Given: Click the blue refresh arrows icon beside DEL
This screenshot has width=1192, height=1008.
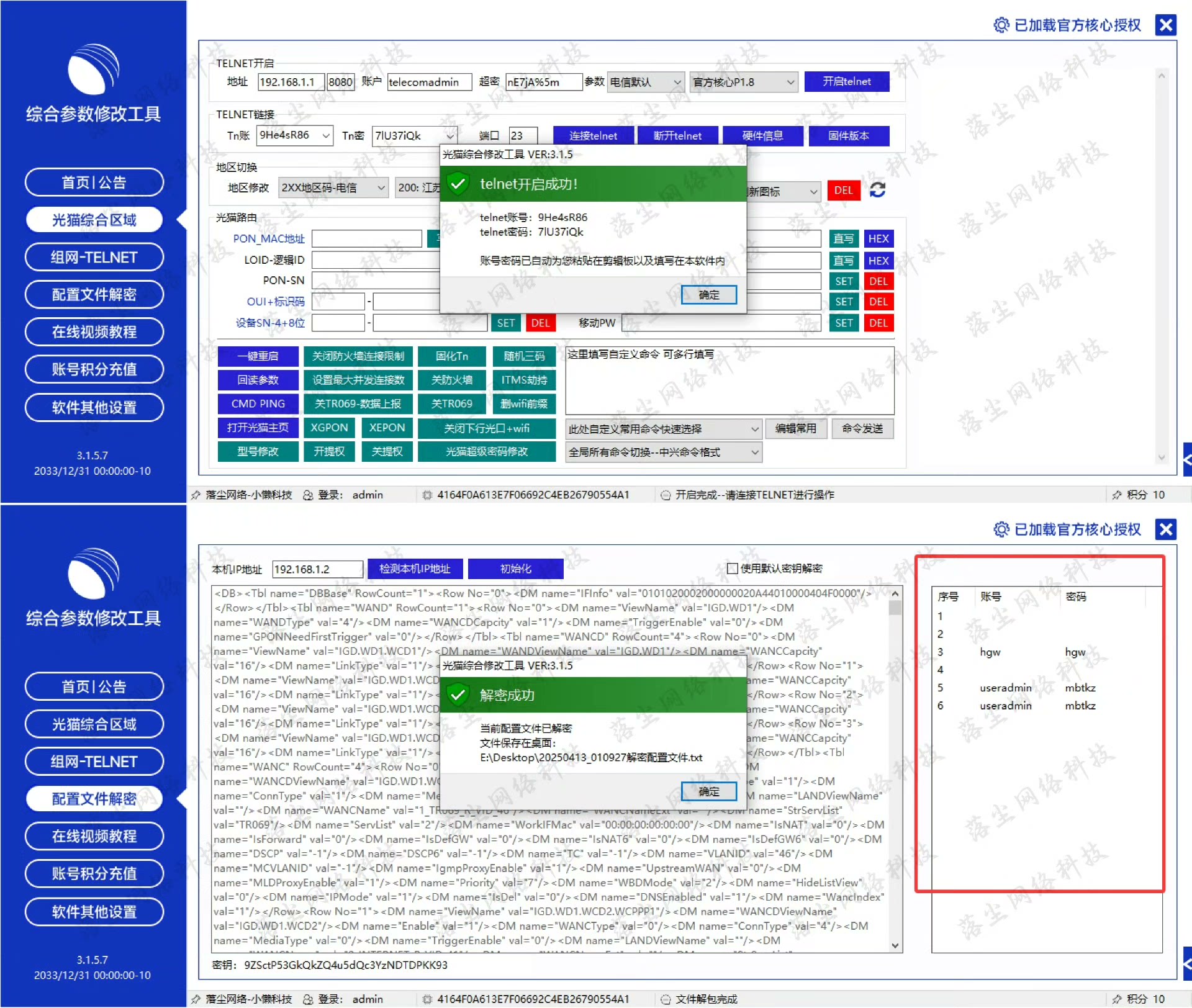Looking at the screenshot, I should [877, 190].
